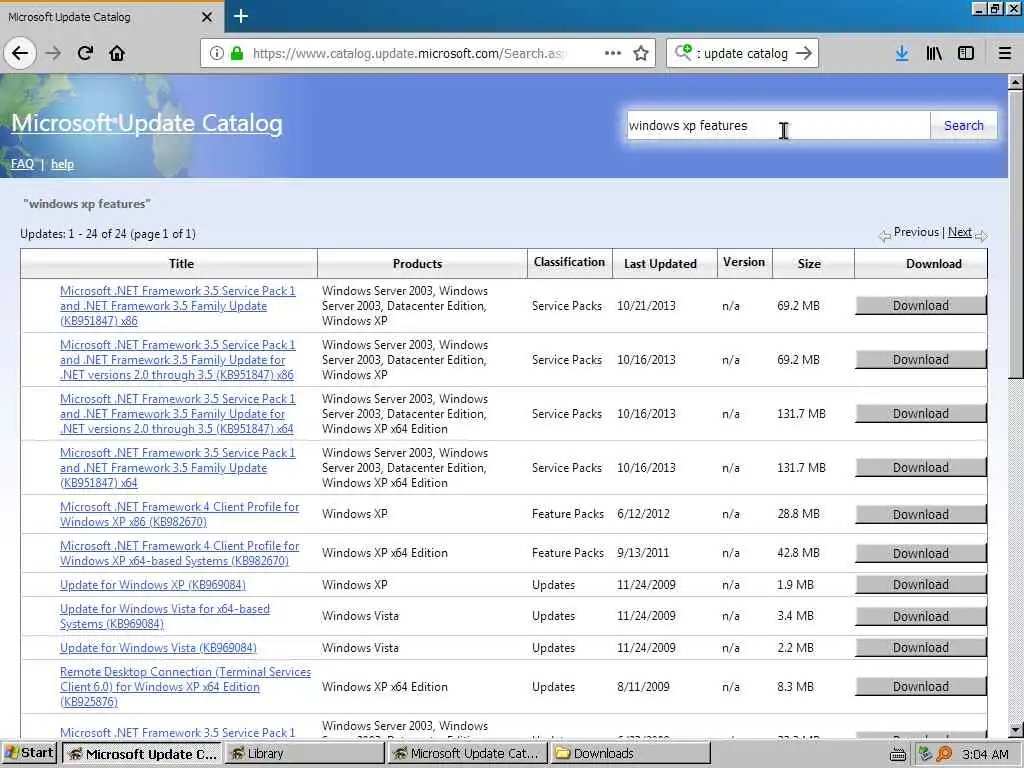Open the browser home page icon
The width and height of the screenshot is (1024, 768).
[x=117, y=53]
